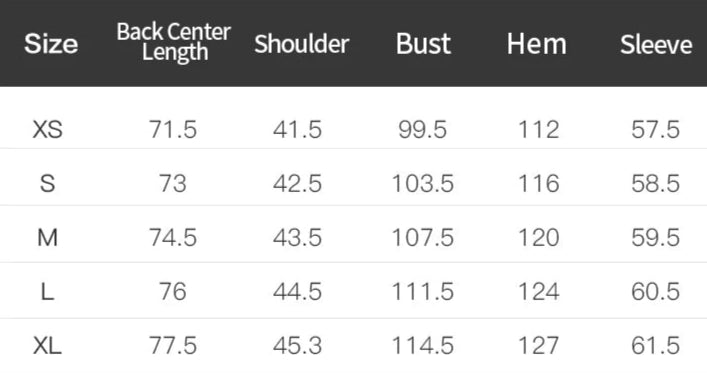Click the XS size row label
The height and width of the screenshot is (373, 707).
click(x=47, y=129)
